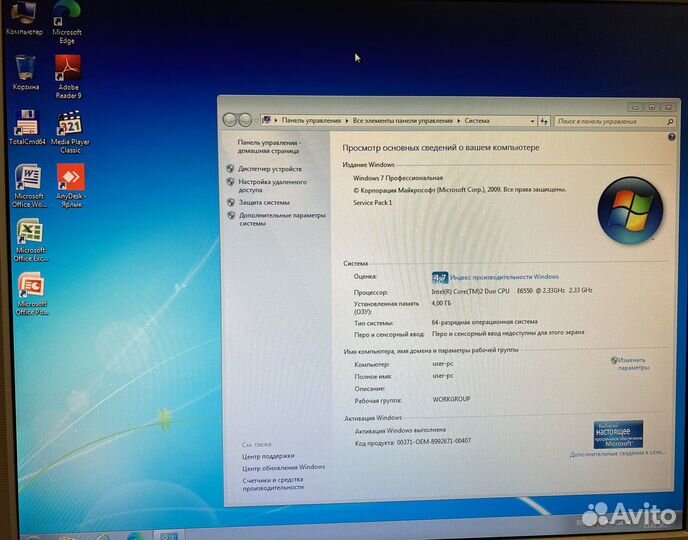Click the Windows 7 Профессиональная edition text
Viewport: 688px width, 540px height.
tap(398, 178)
